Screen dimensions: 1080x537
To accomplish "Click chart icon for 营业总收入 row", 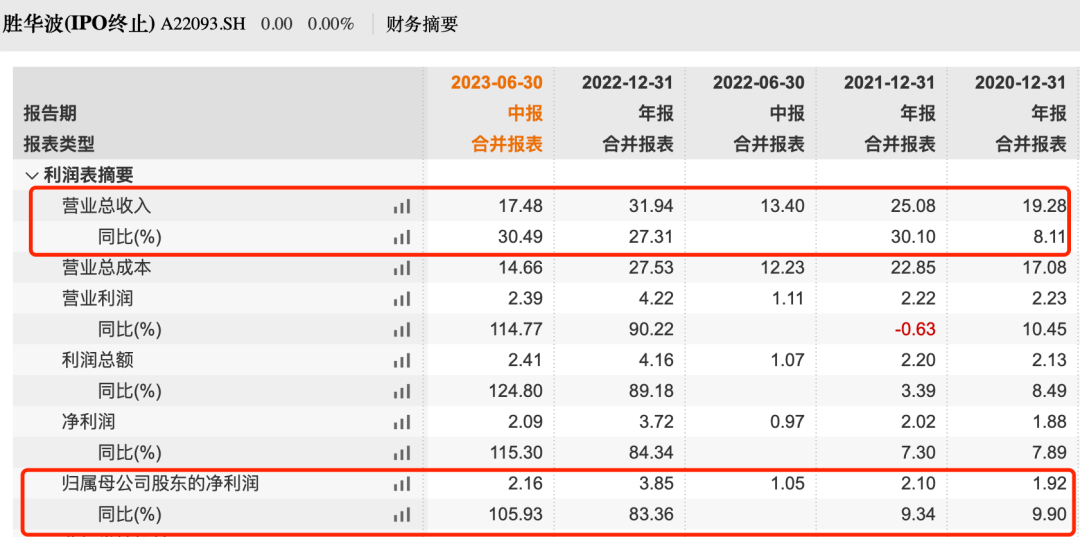I will click(401, 207).
